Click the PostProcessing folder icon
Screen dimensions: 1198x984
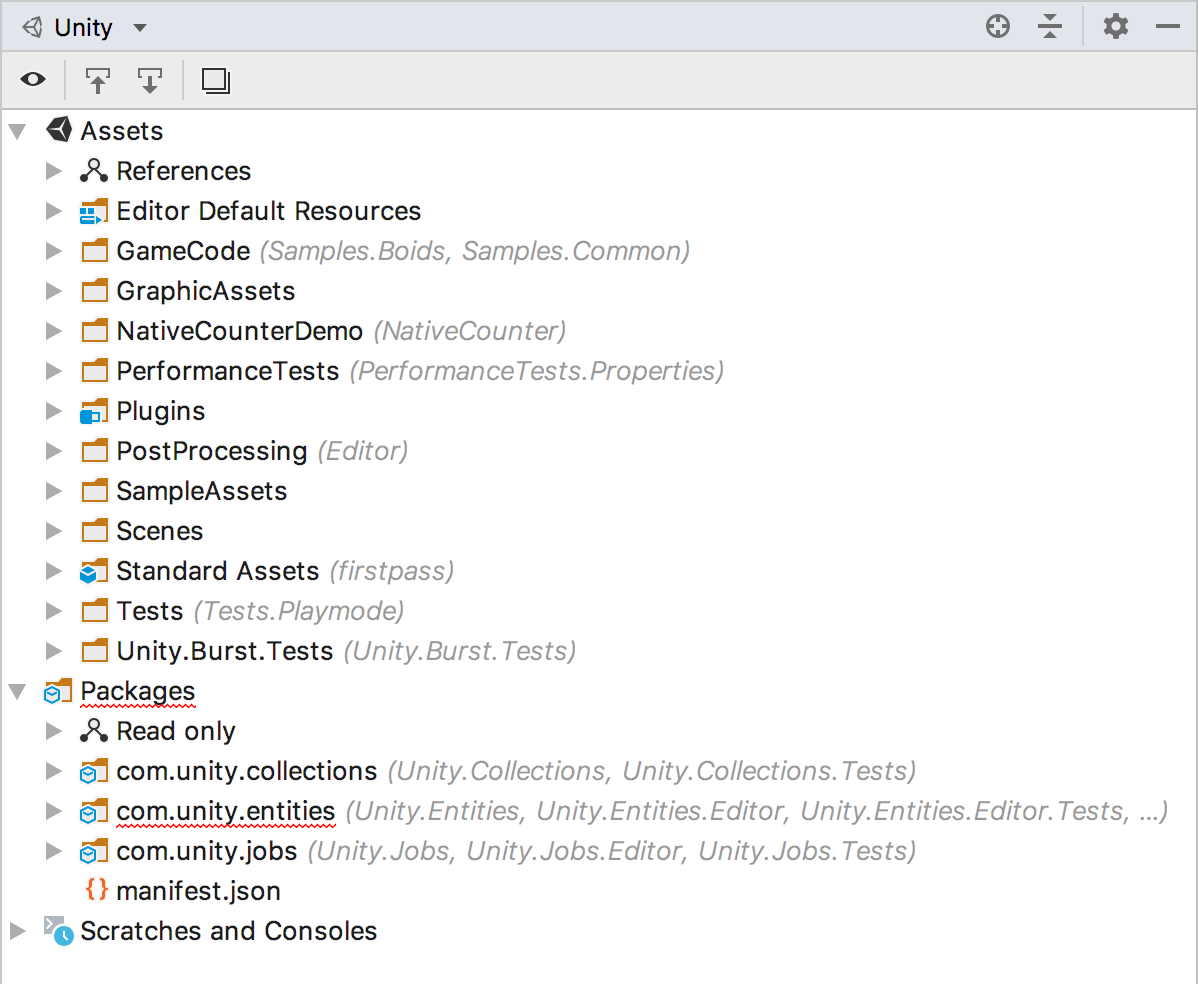94,451
